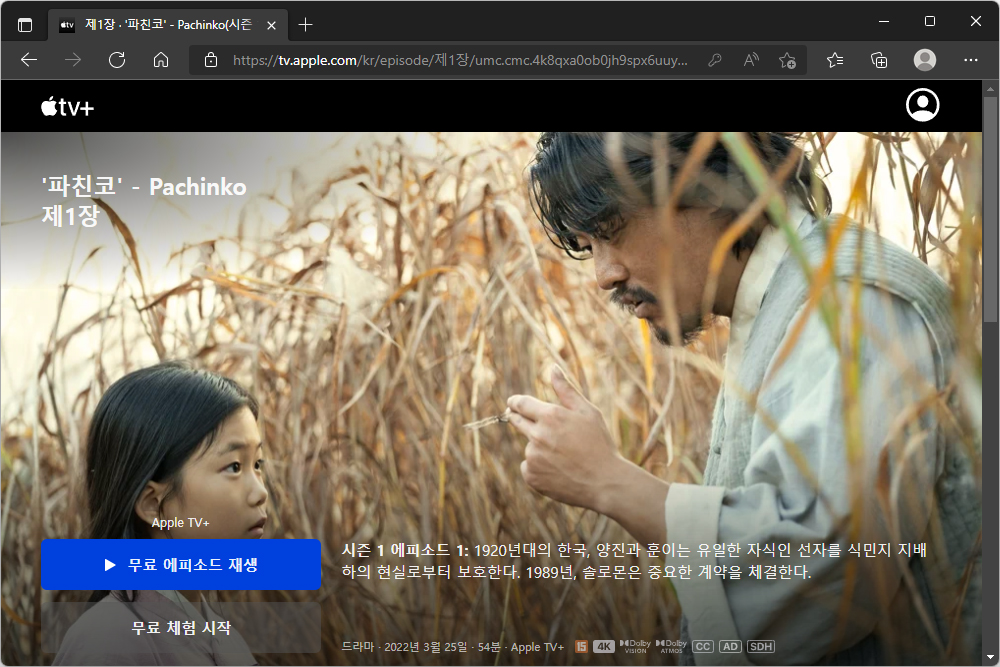1000x667 pixels.
Task: Go back to previous page
Action: pos(29,60)
